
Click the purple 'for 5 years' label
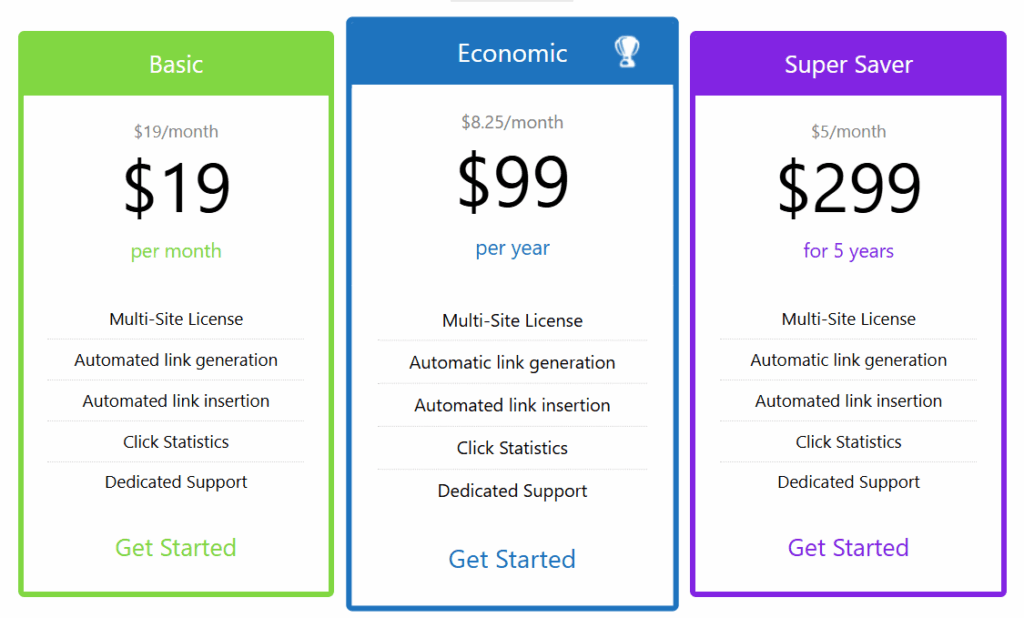pyautogui.click(x=848, y=251)
